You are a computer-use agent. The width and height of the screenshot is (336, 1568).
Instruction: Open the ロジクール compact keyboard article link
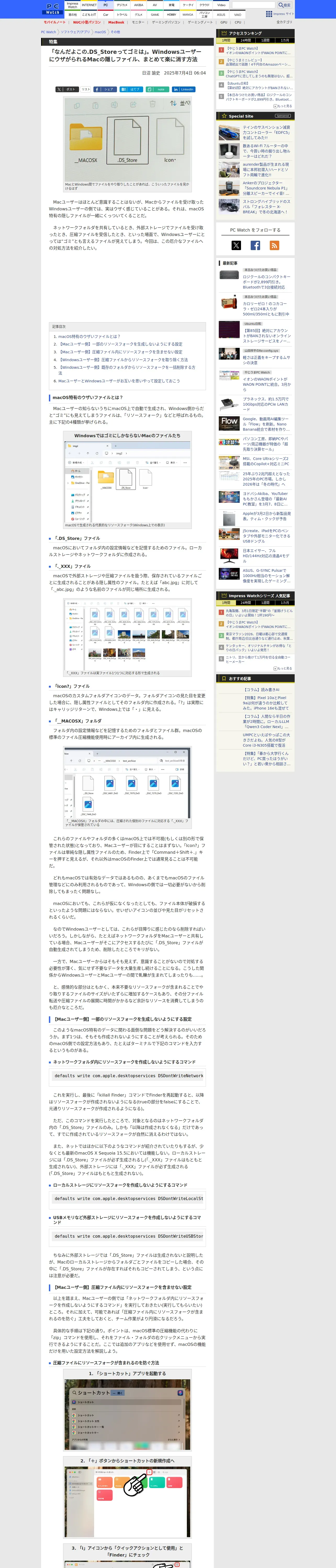click(x=266, y=282)
